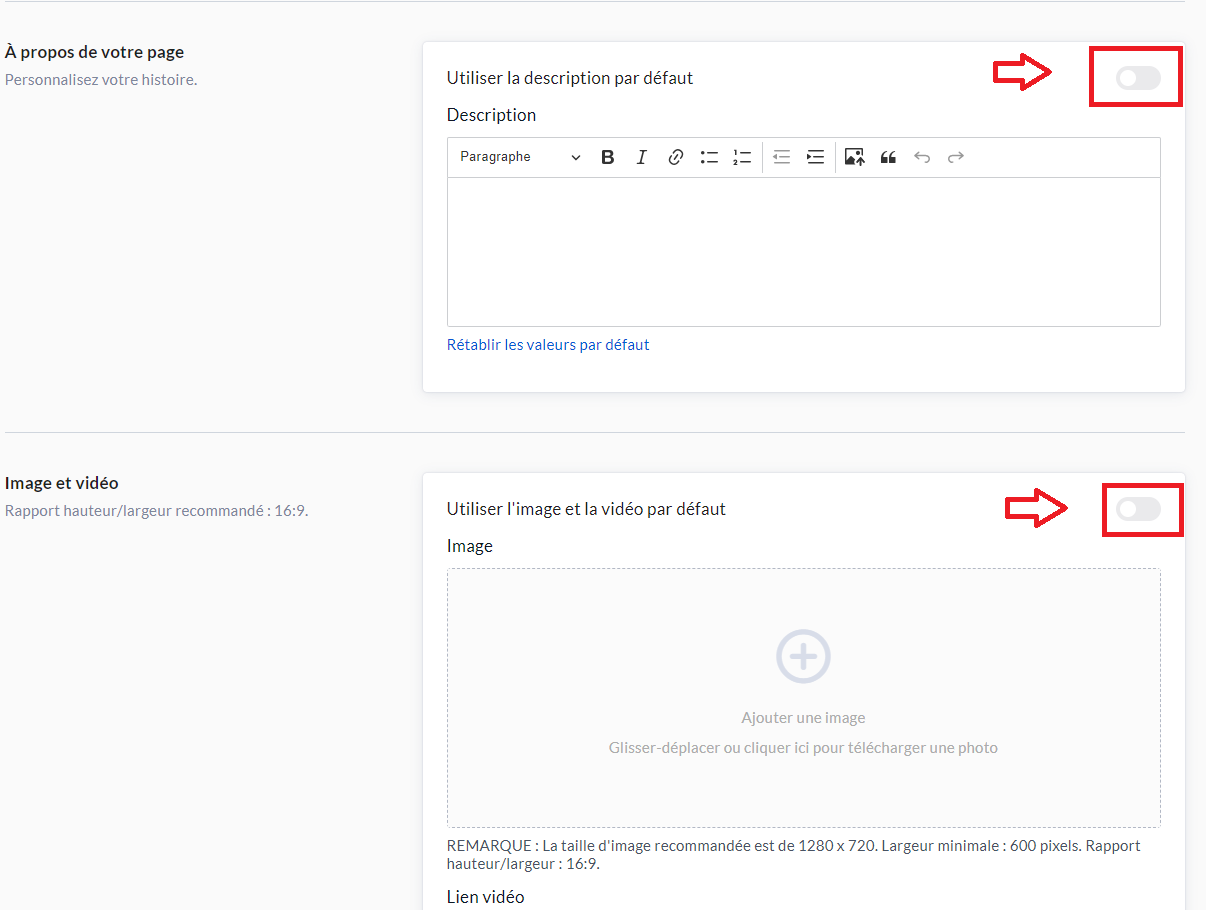1206x910 pixels.
Task: Decrease indent of the paragraph
Action: [x=782, y=157]
